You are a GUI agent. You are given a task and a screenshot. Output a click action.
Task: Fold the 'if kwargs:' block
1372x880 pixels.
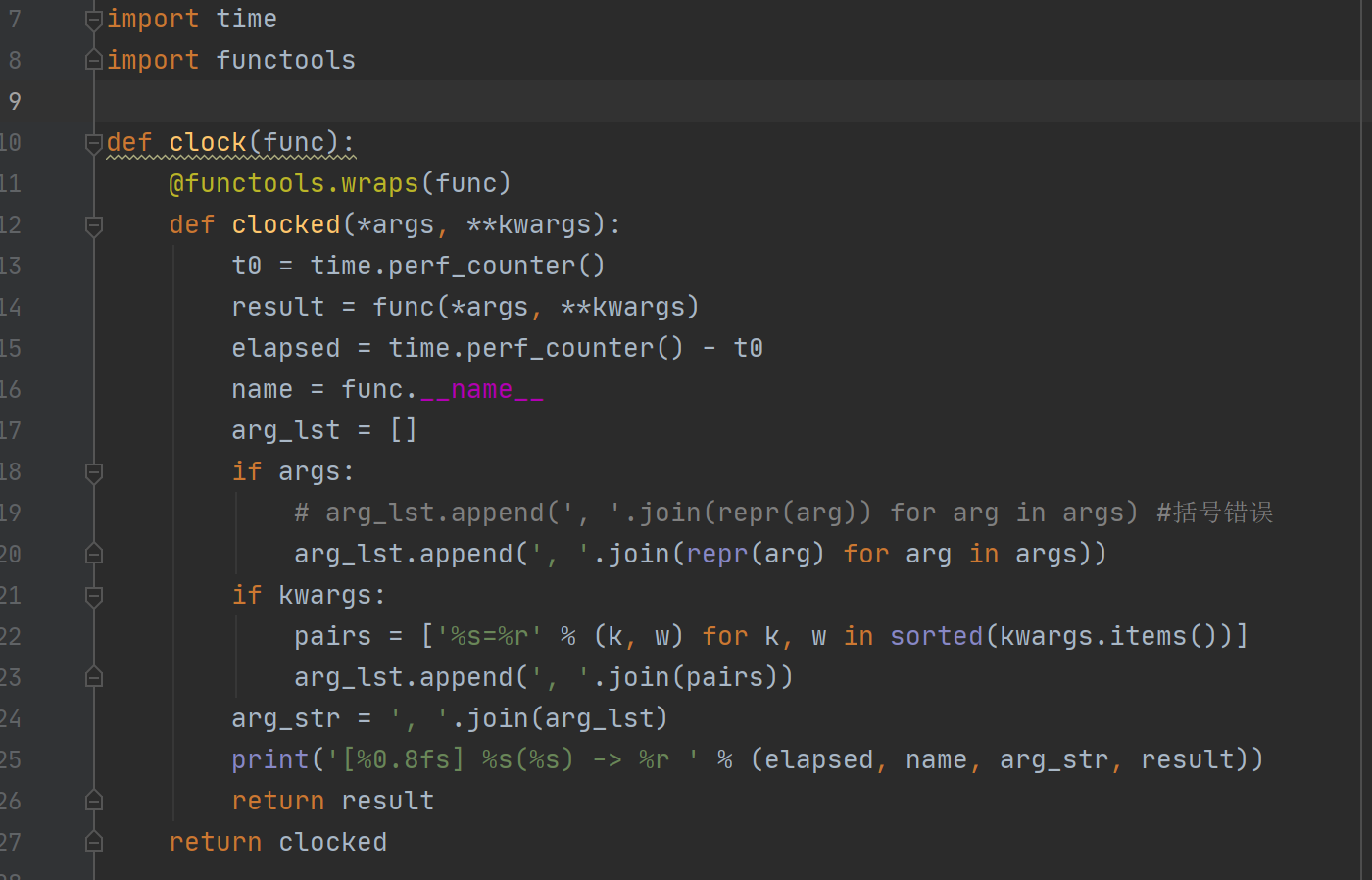(x=94, y=596)
